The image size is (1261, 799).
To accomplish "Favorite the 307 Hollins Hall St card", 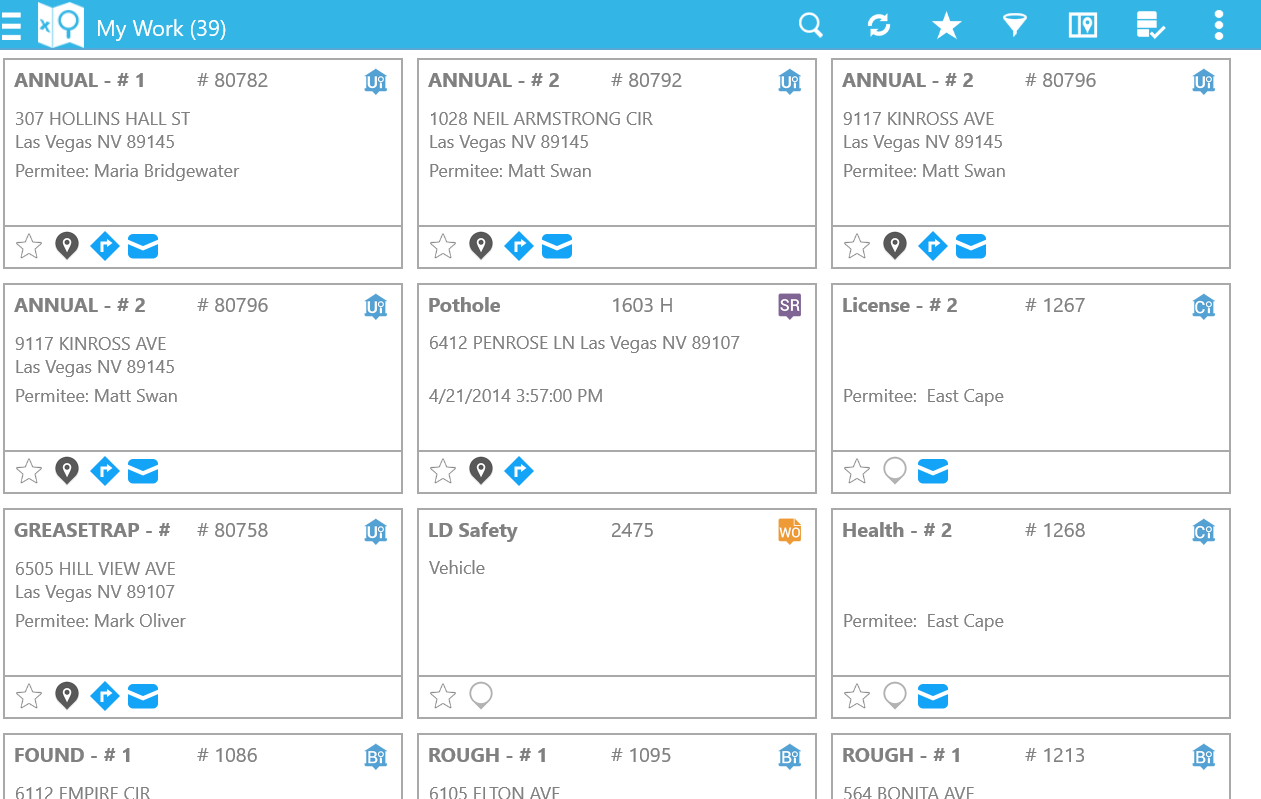I will (x=29, y=246).
